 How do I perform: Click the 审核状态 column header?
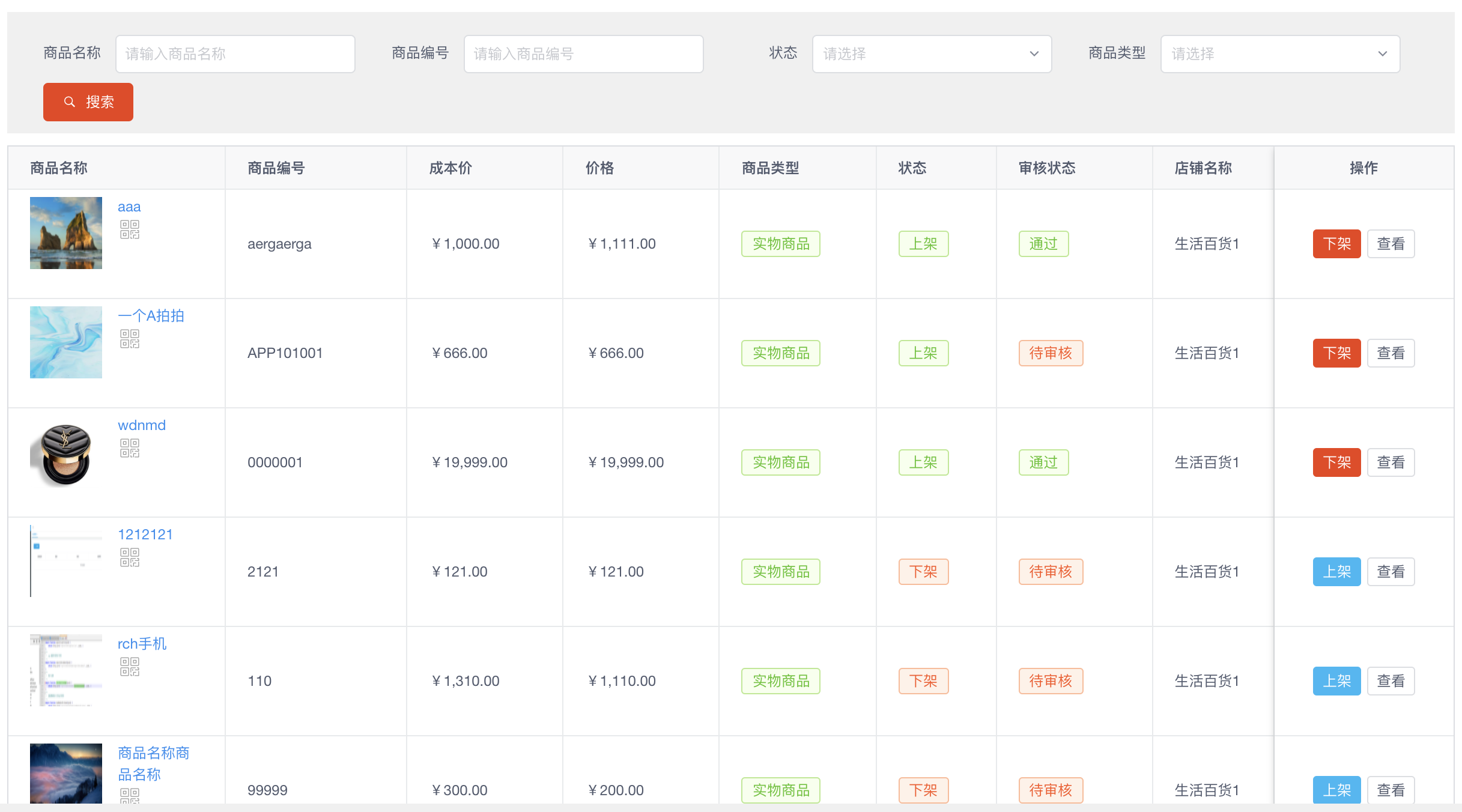(1047, 168)
